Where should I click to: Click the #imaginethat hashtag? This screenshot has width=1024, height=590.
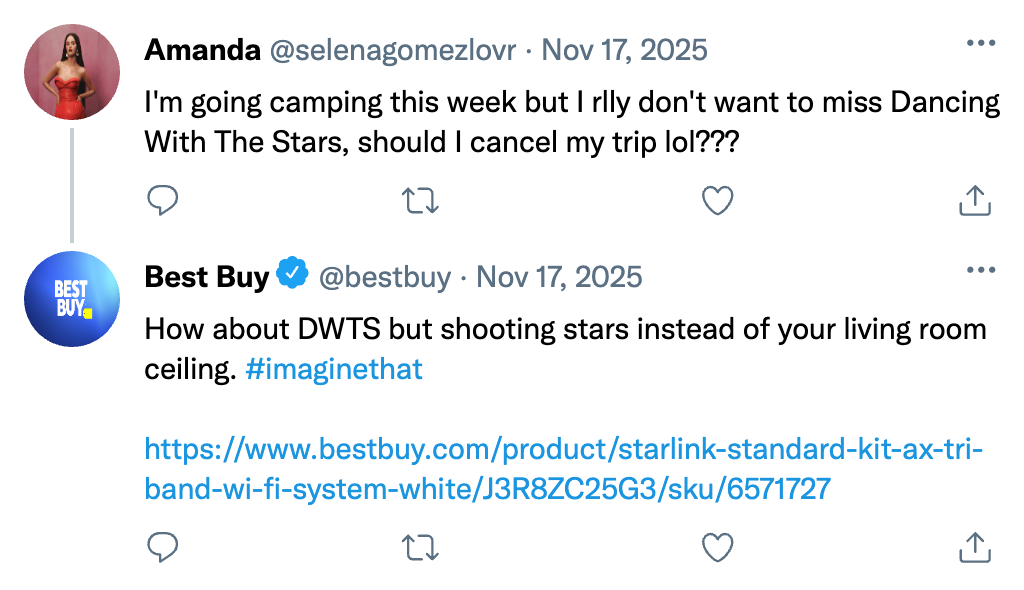point(334,369)
